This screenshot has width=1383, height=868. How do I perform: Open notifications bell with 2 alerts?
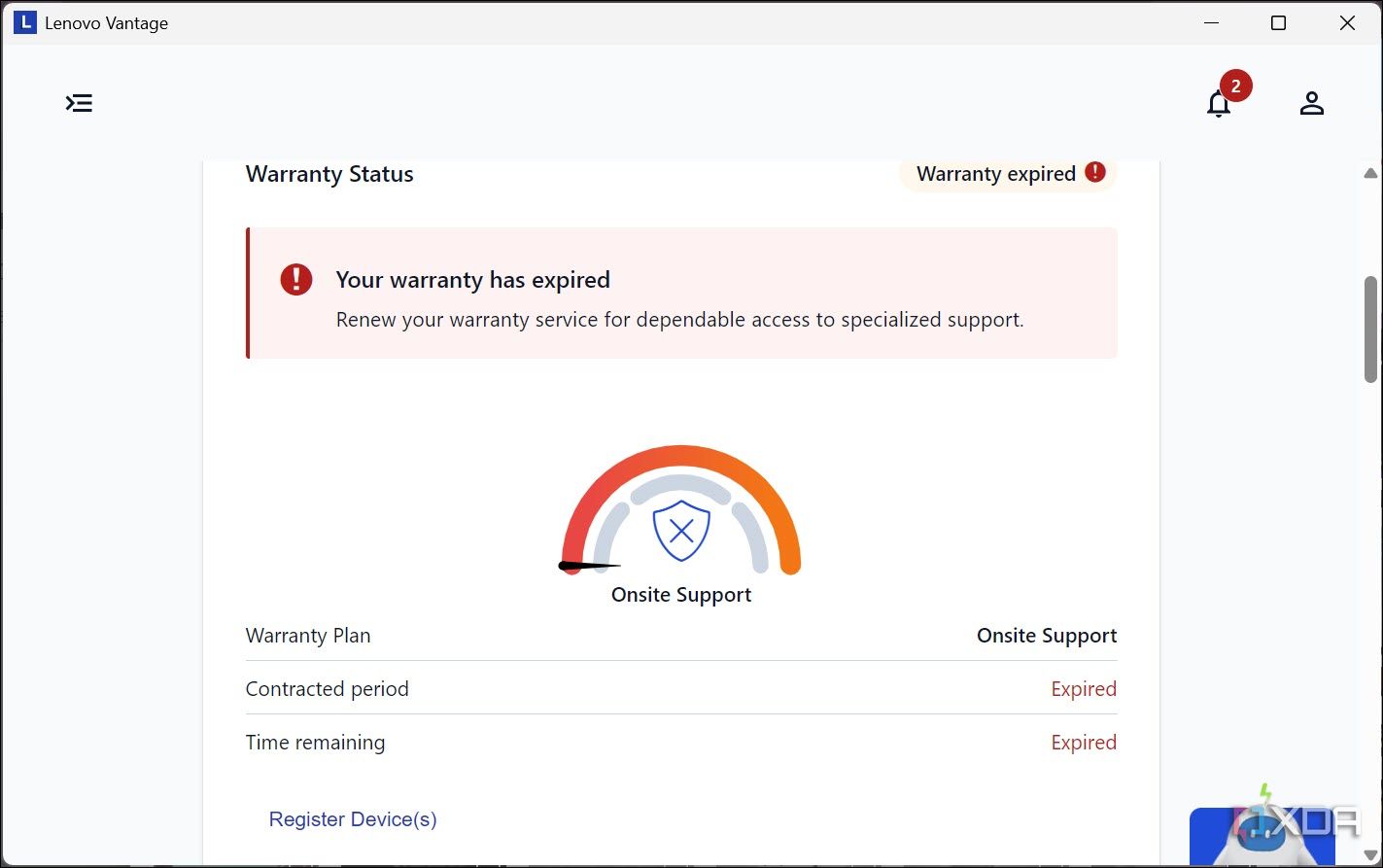tap(1219, 103)
